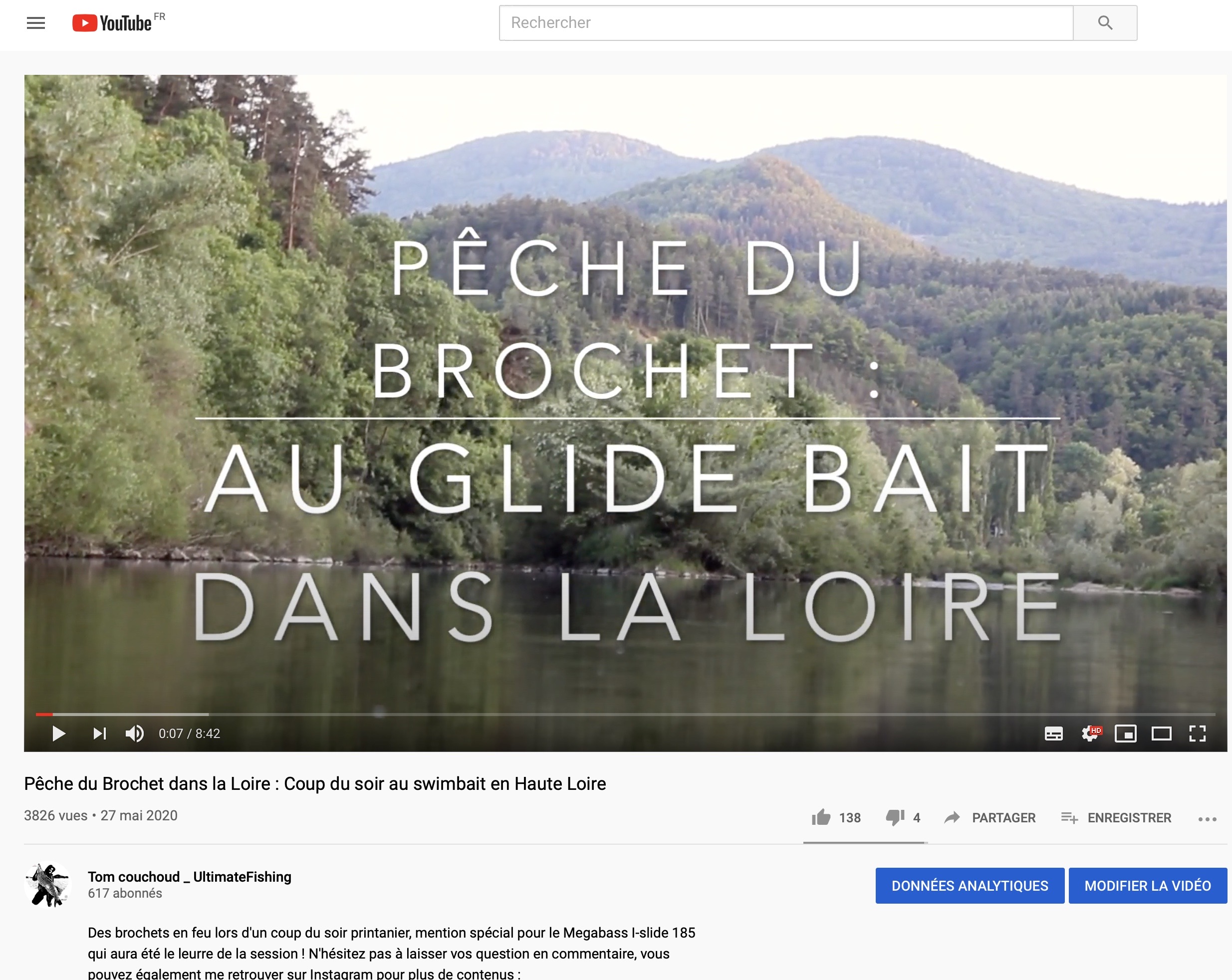Click the Rechercher search field
The width and height of the screenshot is (1232, 980).
(x=786, y=23)
